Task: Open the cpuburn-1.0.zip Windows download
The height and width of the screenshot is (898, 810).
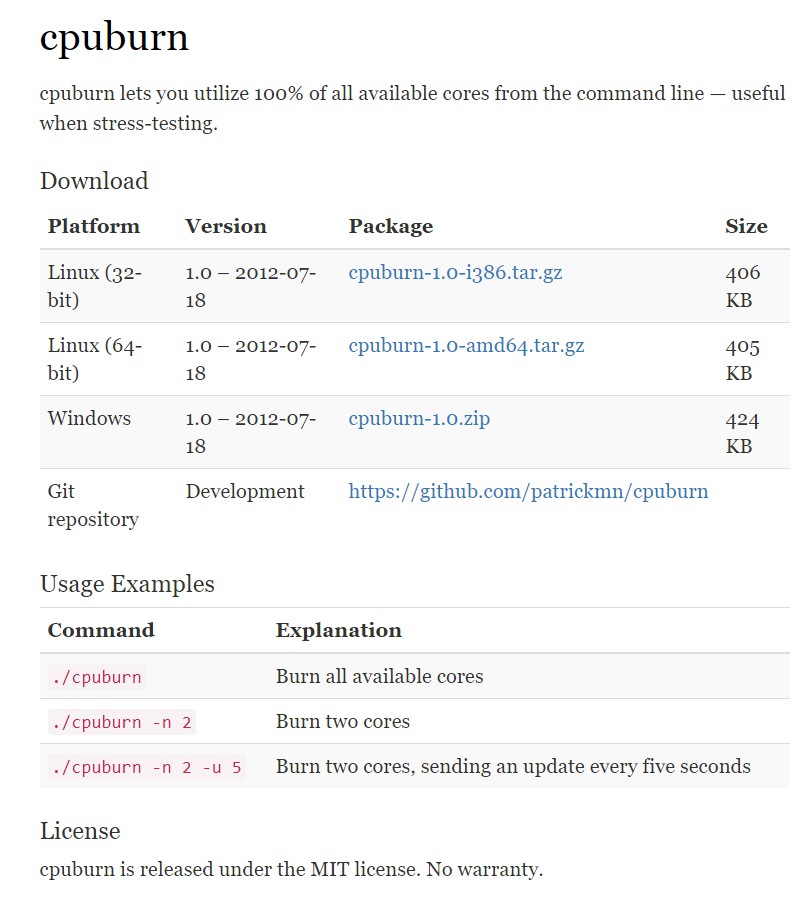Action: (419, 419)
